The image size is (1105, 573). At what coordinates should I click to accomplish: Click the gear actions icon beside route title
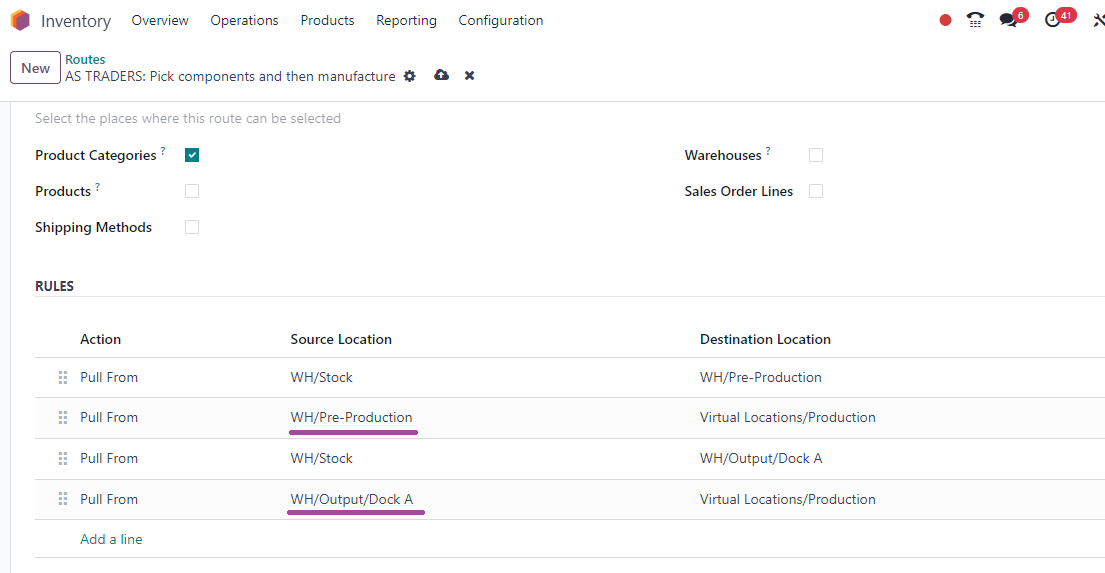tap(409, 76)
